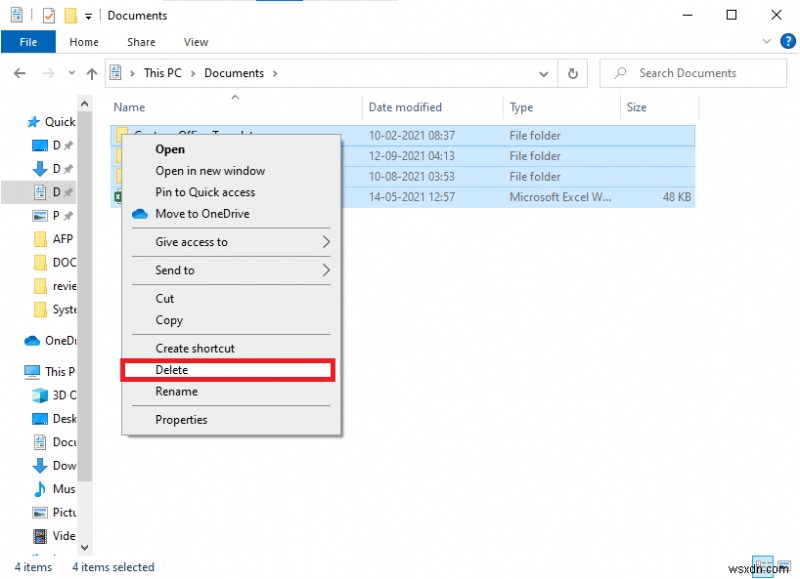Select This PC in the navigation pane

pyautogui.click(x=50, y=371)
